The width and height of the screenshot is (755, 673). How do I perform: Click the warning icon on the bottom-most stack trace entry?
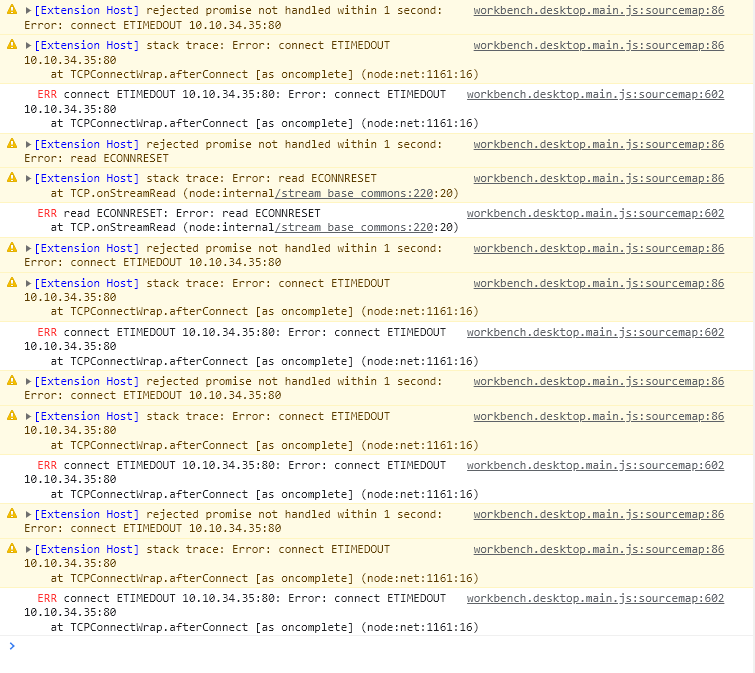pyautogui.click(x=12, y=549)
